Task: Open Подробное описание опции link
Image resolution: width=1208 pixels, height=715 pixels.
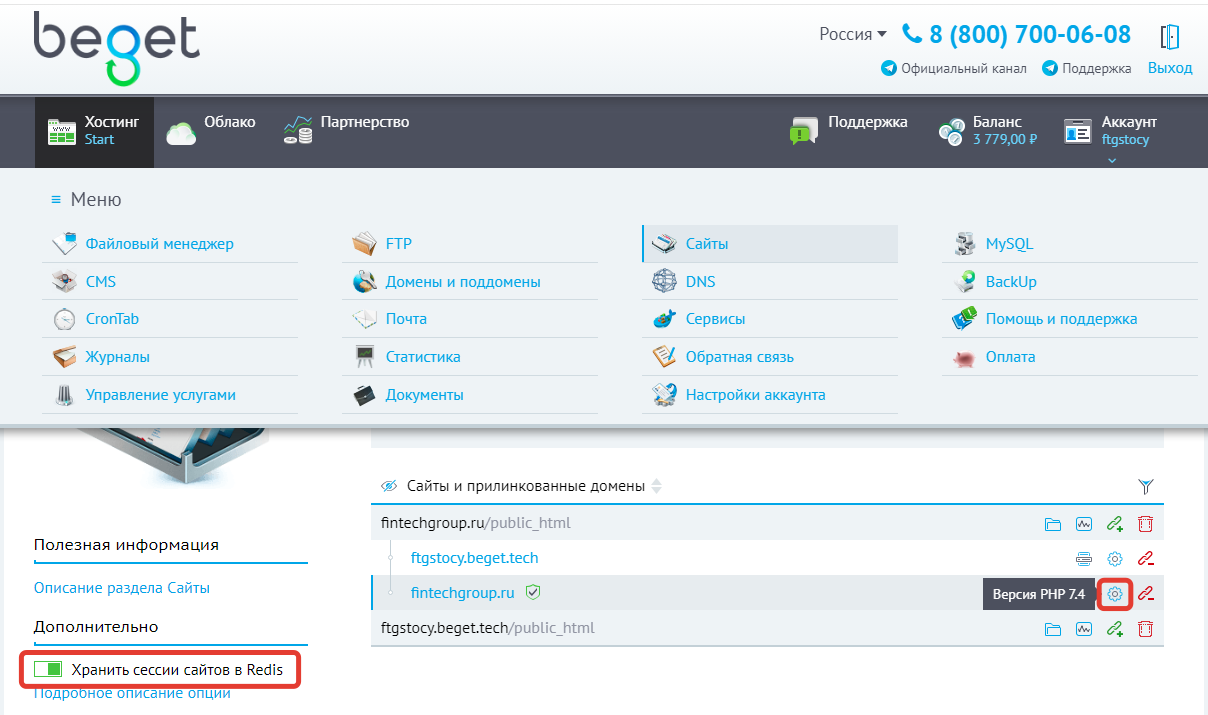Action: point(132,693)
